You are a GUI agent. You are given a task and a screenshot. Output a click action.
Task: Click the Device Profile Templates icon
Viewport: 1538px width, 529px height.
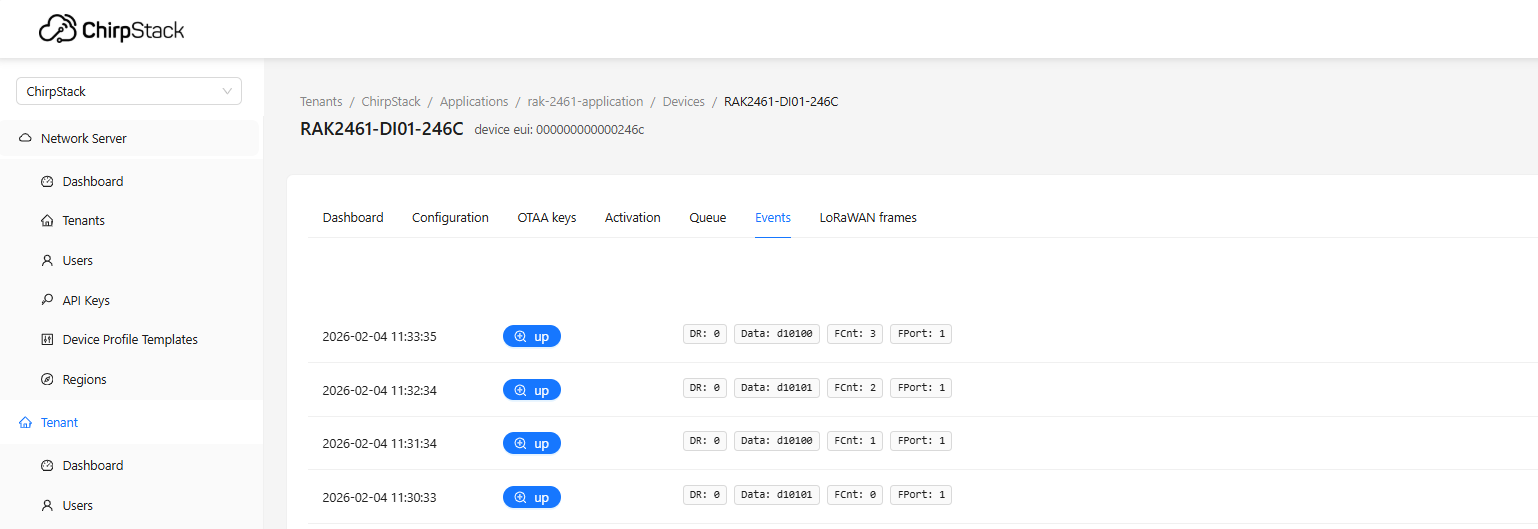coord(47,340)
